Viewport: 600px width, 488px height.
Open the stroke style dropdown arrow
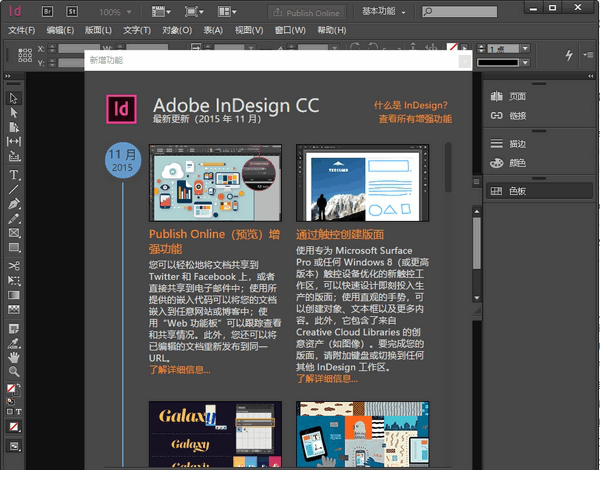pyautogui.click(x=525, y=62)
